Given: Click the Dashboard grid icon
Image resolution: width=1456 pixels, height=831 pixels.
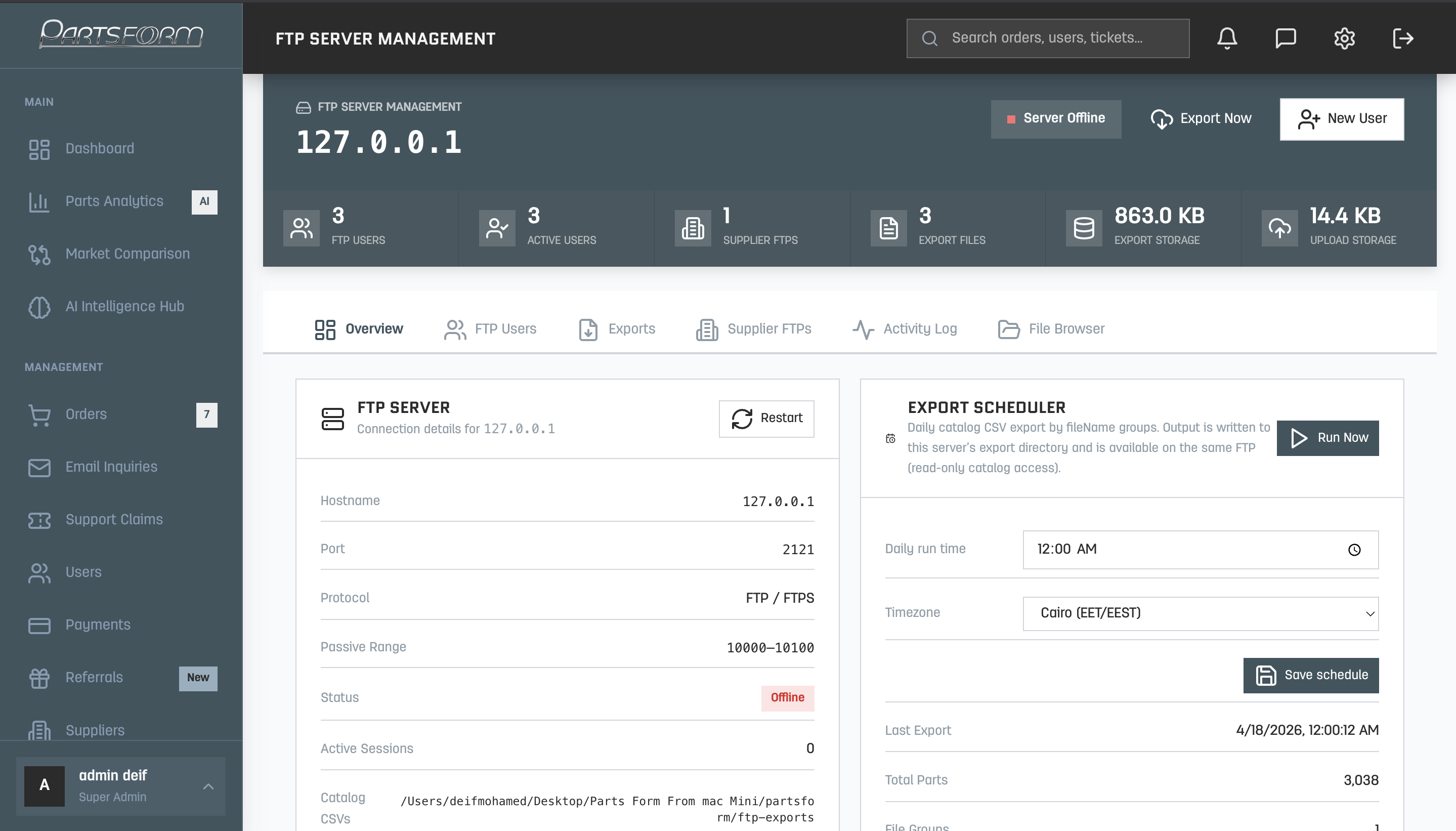Looking at the screenshot, I should coord(39,149).
